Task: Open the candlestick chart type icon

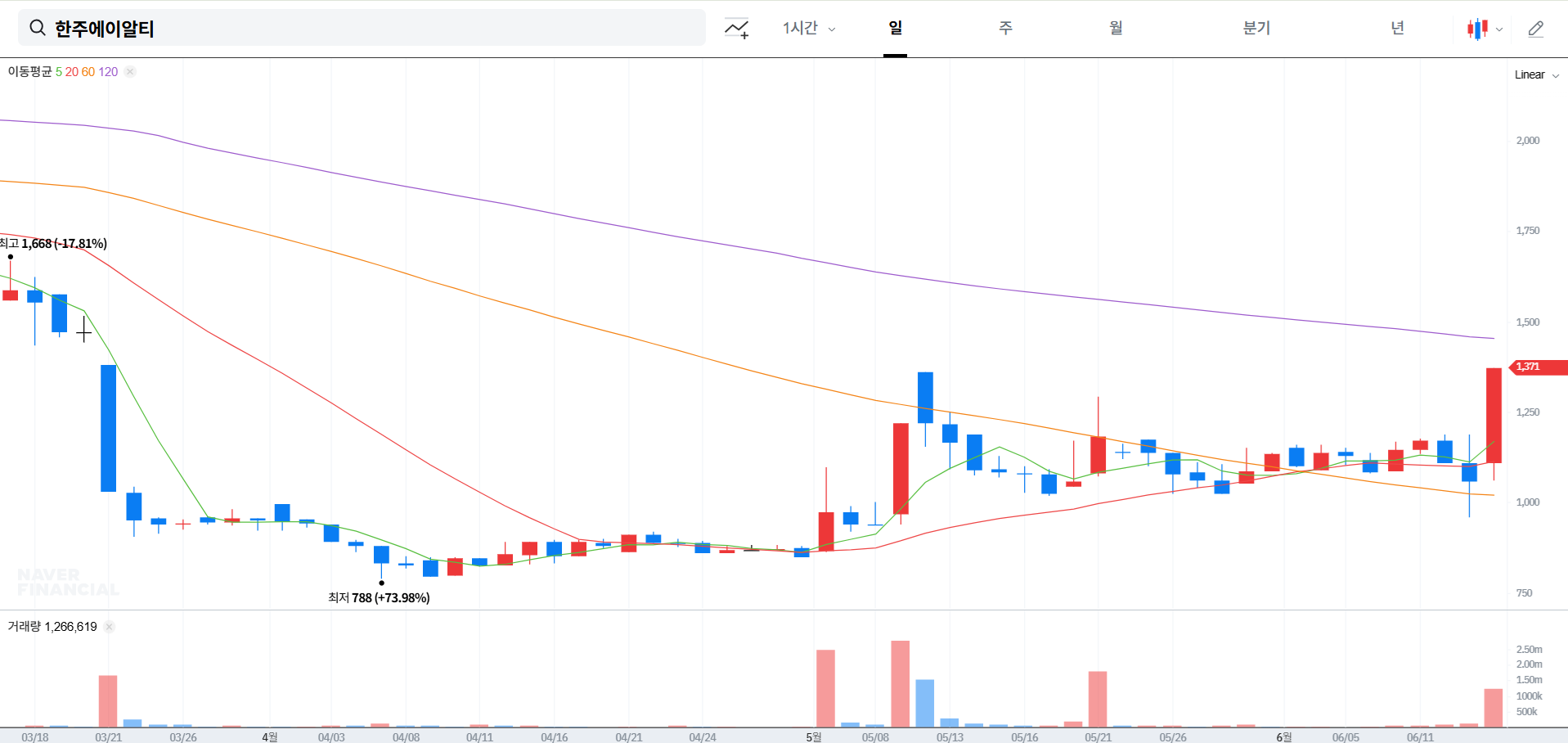Action: coord(1477,29)
